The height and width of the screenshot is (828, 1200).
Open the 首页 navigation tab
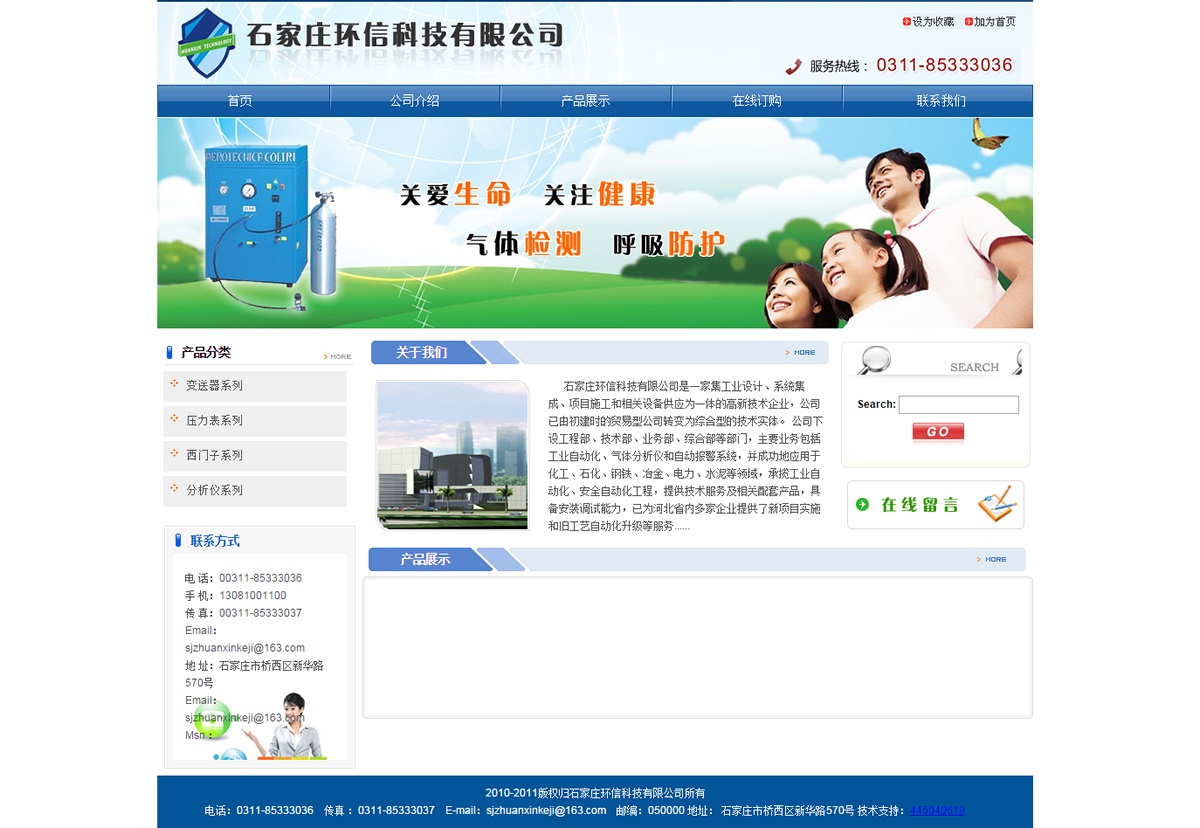(x=240, y=101)
